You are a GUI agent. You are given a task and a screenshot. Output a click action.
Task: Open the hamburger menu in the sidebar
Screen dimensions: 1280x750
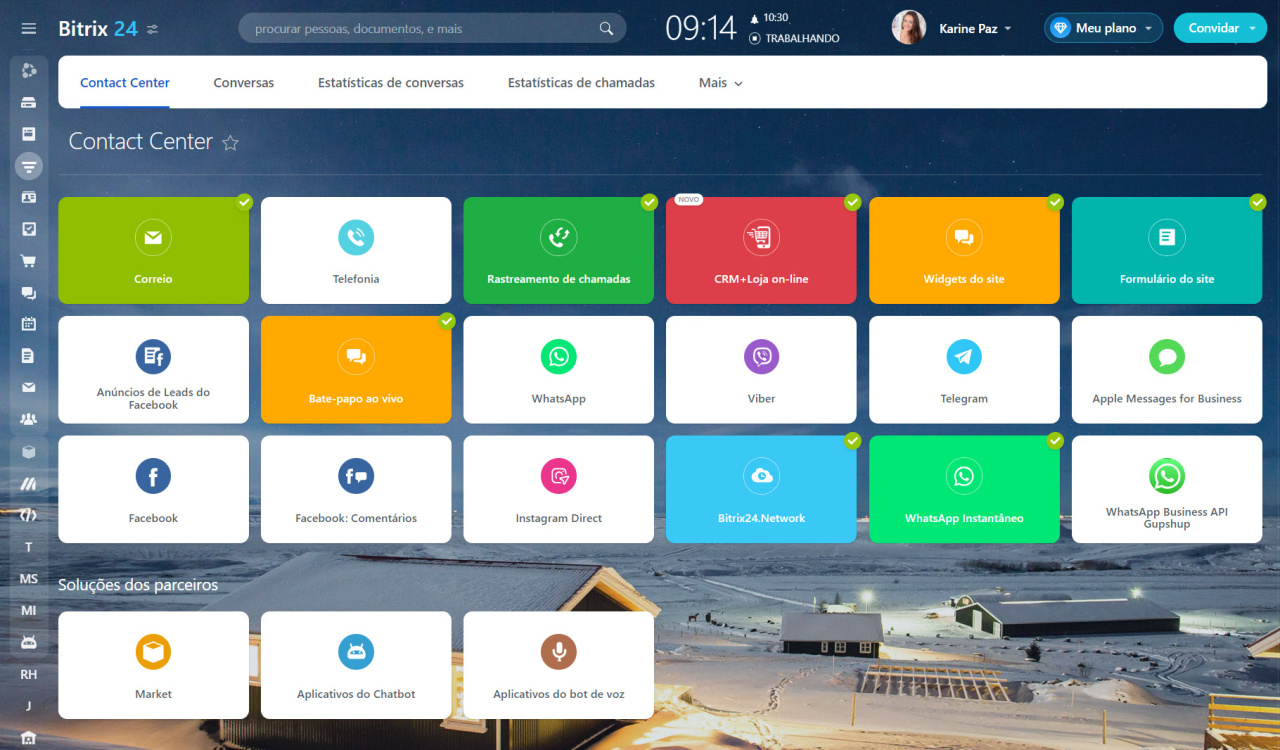tap(28, 28)
